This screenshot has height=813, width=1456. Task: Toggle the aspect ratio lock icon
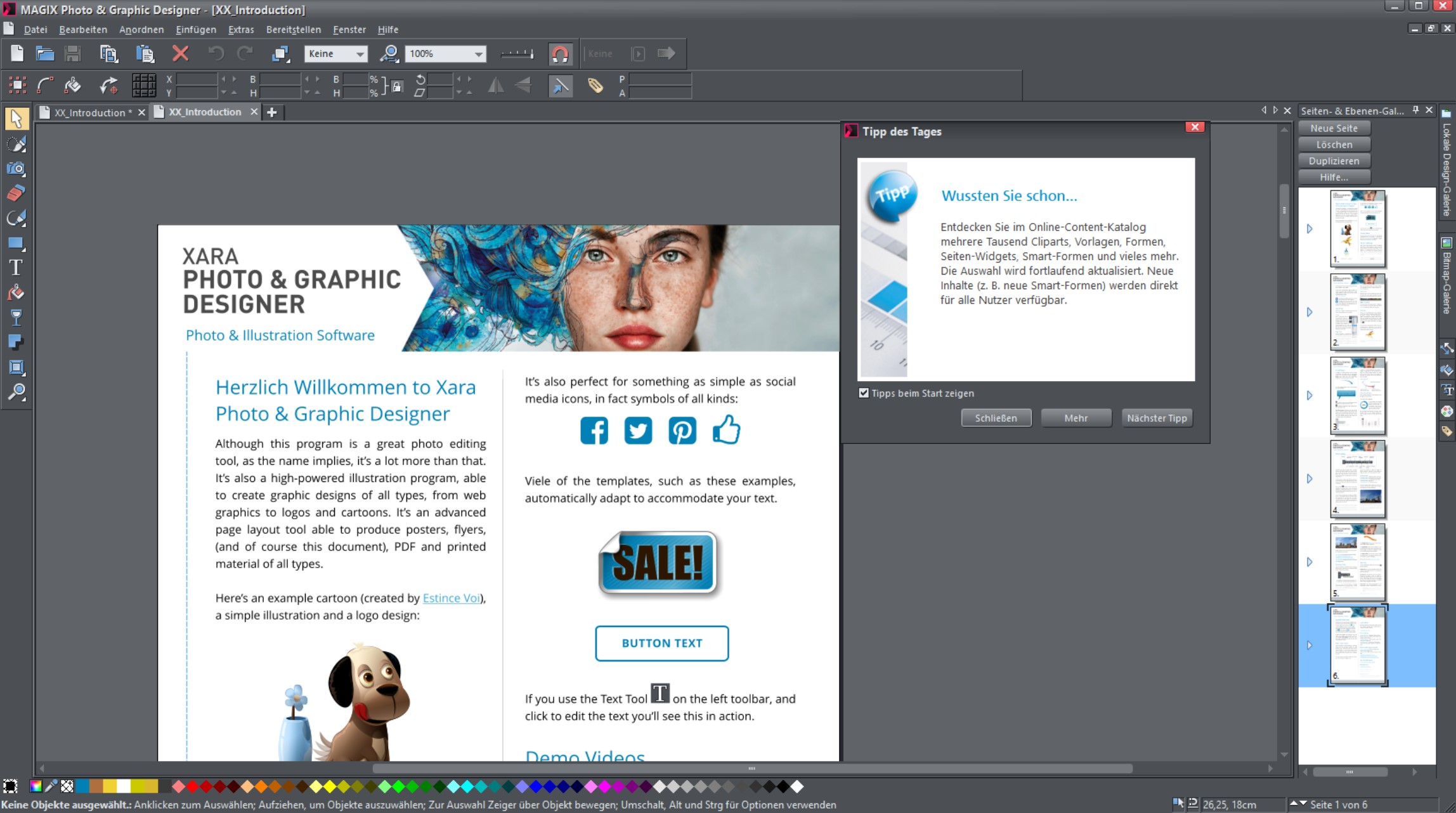tap(397, 86)
